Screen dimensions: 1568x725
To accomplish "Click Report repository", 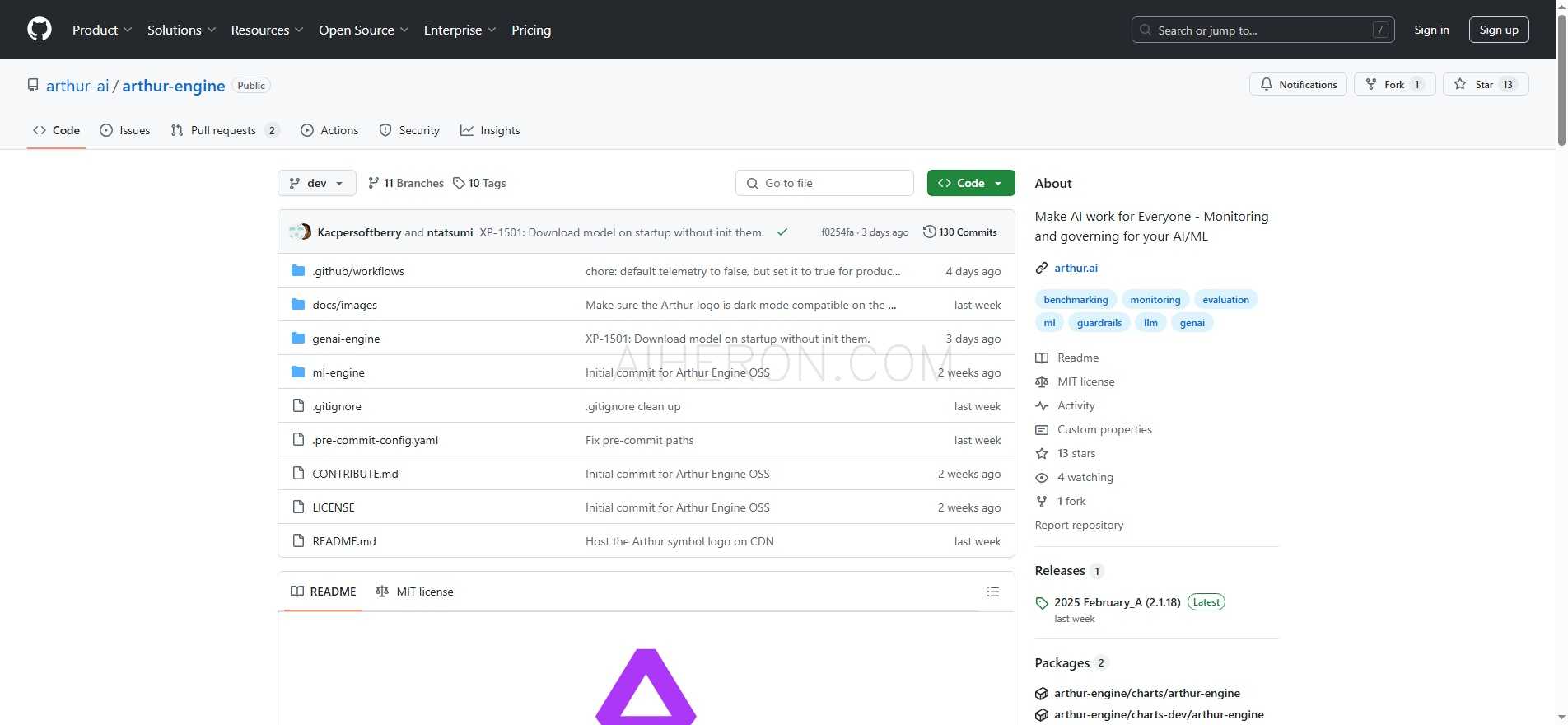I will pyautogui.click(x=1079, y=525).
